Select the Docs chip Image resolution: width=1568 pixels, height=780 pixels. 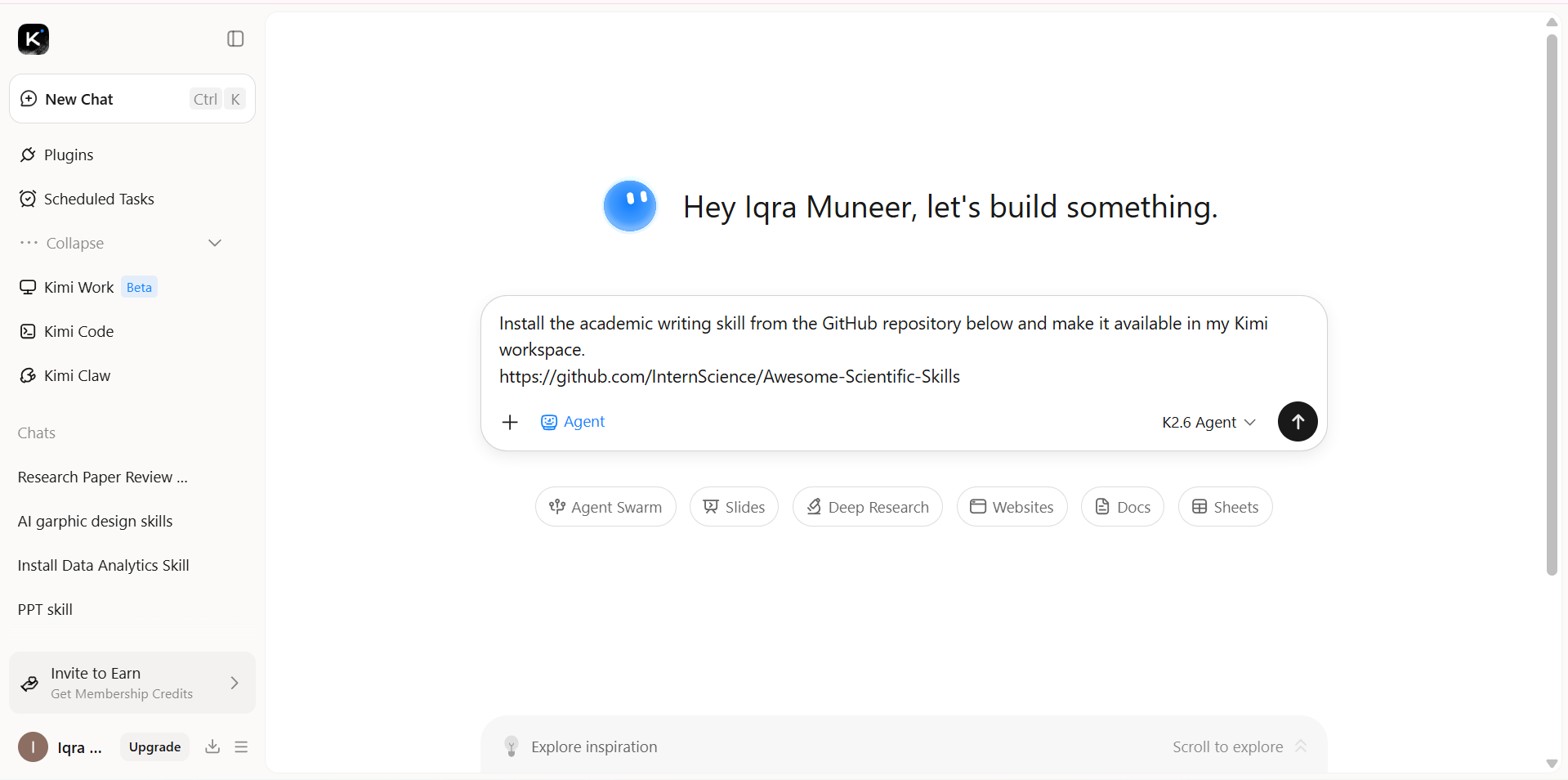pyautogui.click(x=1123, y=507)
